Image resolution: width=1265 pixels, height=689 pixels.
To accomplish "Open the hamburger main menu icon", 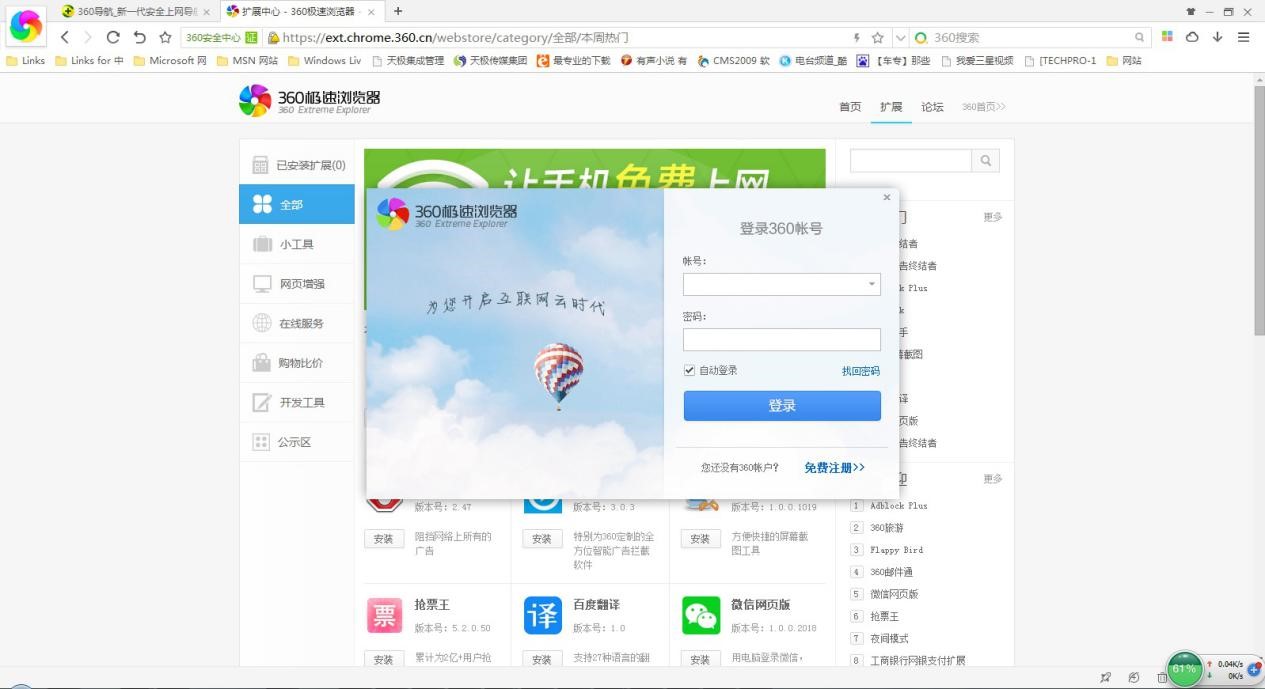I will click(1243, 37).
